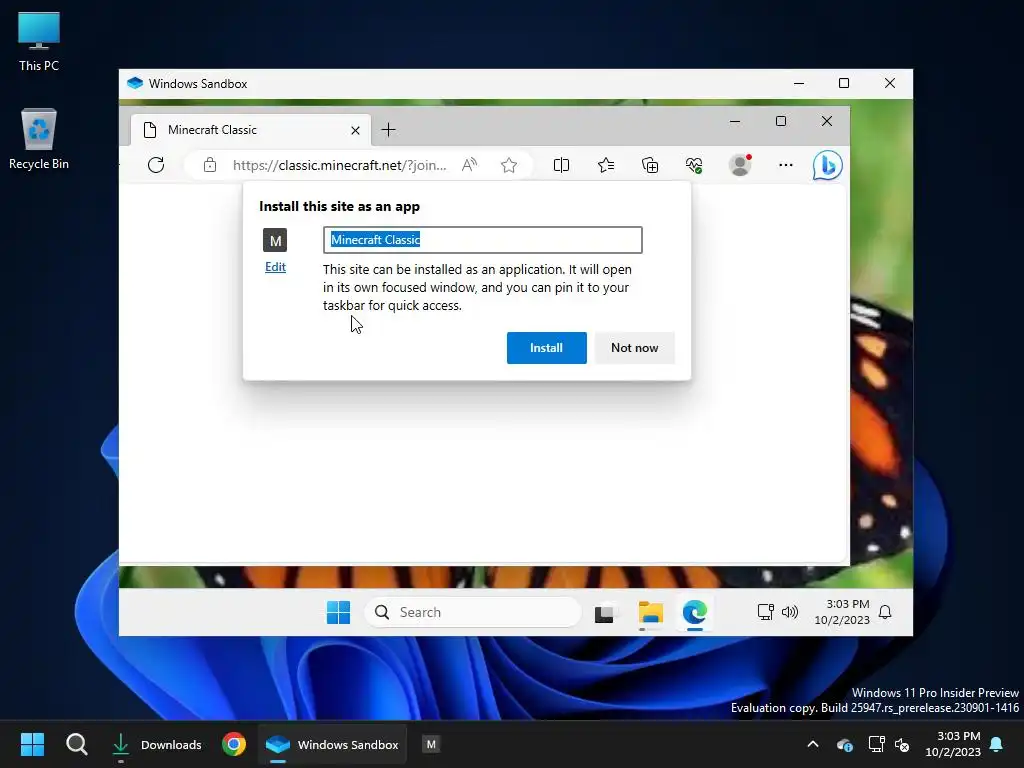Open Collections in Edge toolbar
1024x768 pixels.
(650, 165)
